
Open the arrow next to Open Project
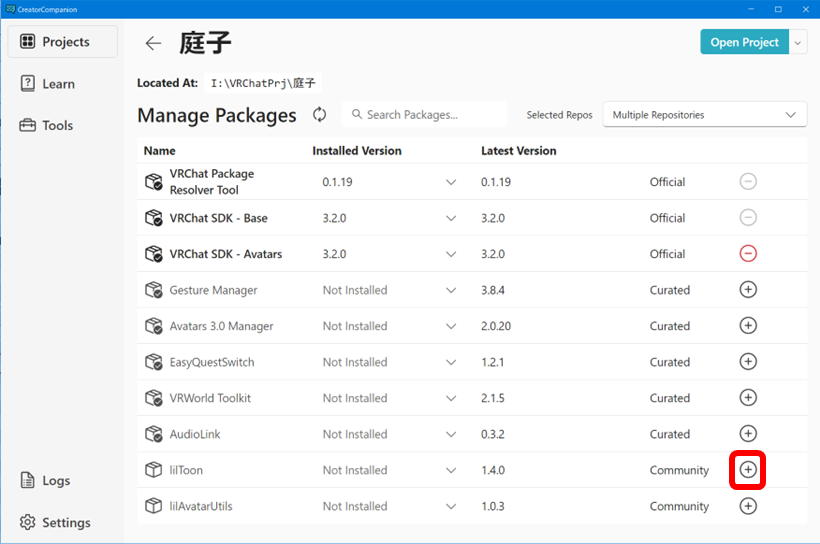pos(798,42)
